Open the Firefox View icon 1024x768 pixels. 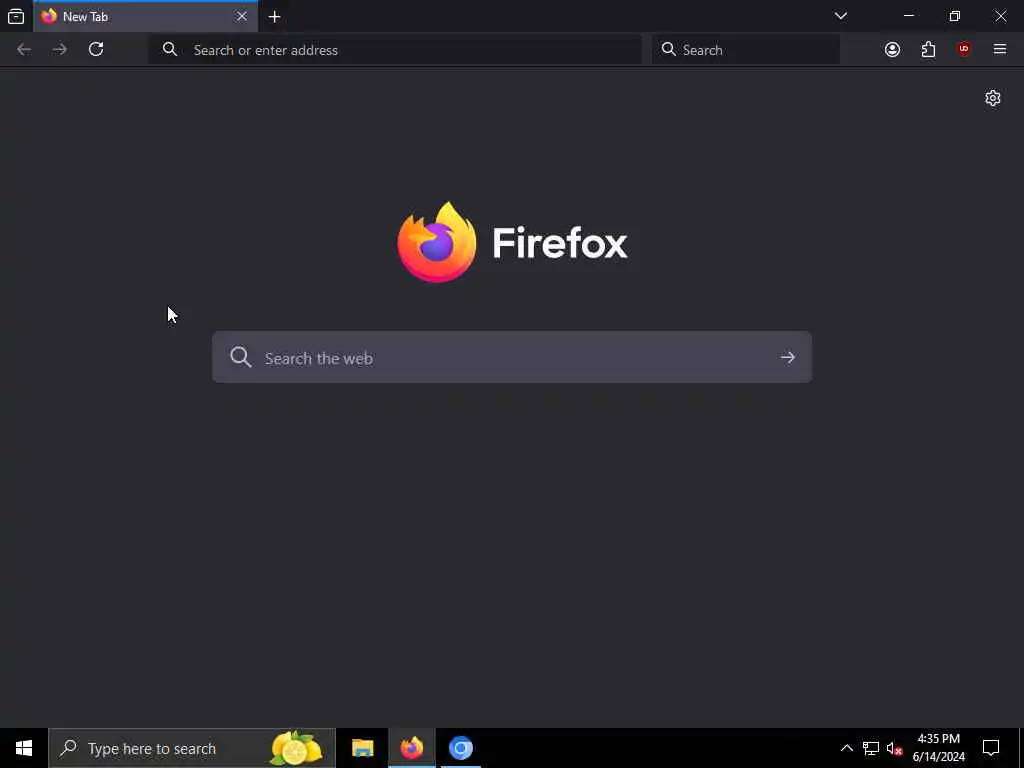tap(16, 16)
